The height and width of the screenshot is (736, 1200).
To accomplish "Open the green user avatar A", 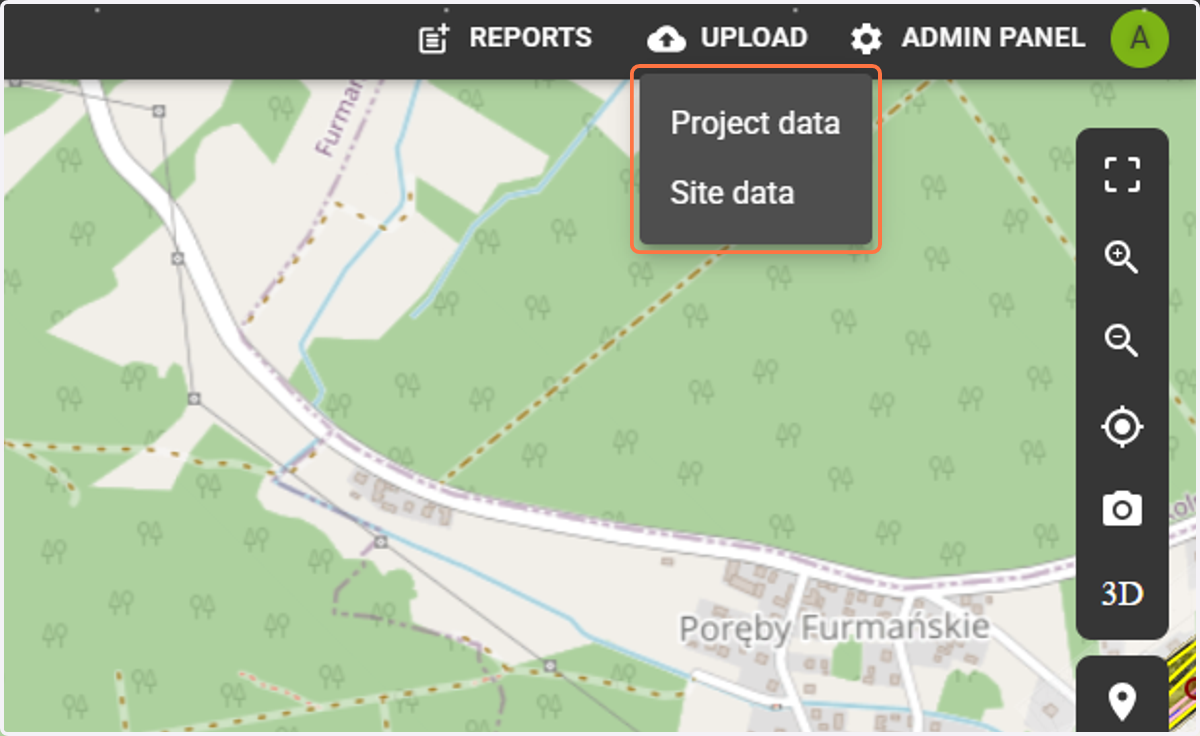I will pyautogui.click(x=1139, y=38).
